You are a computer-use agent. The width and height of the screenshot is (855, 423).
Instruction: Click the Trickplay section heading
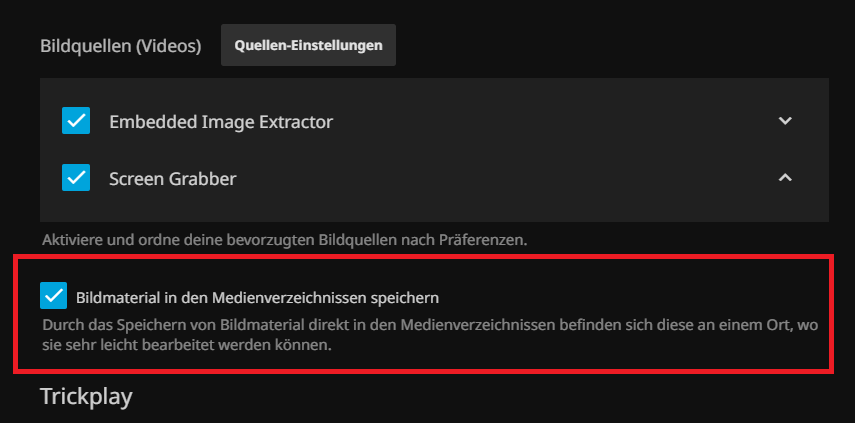click(x=86, y=396)
